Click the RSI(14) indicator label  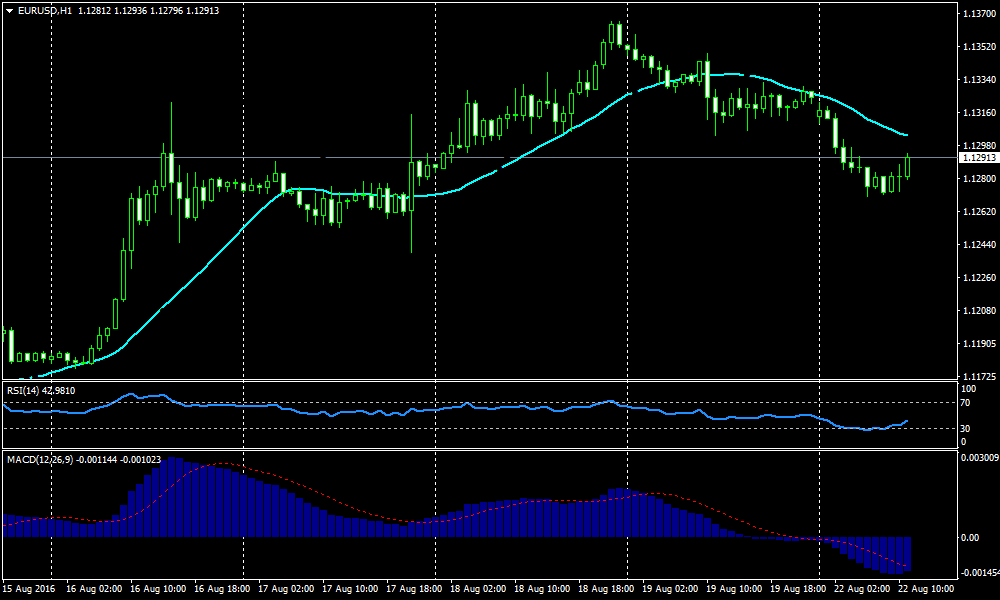(24, 390)
